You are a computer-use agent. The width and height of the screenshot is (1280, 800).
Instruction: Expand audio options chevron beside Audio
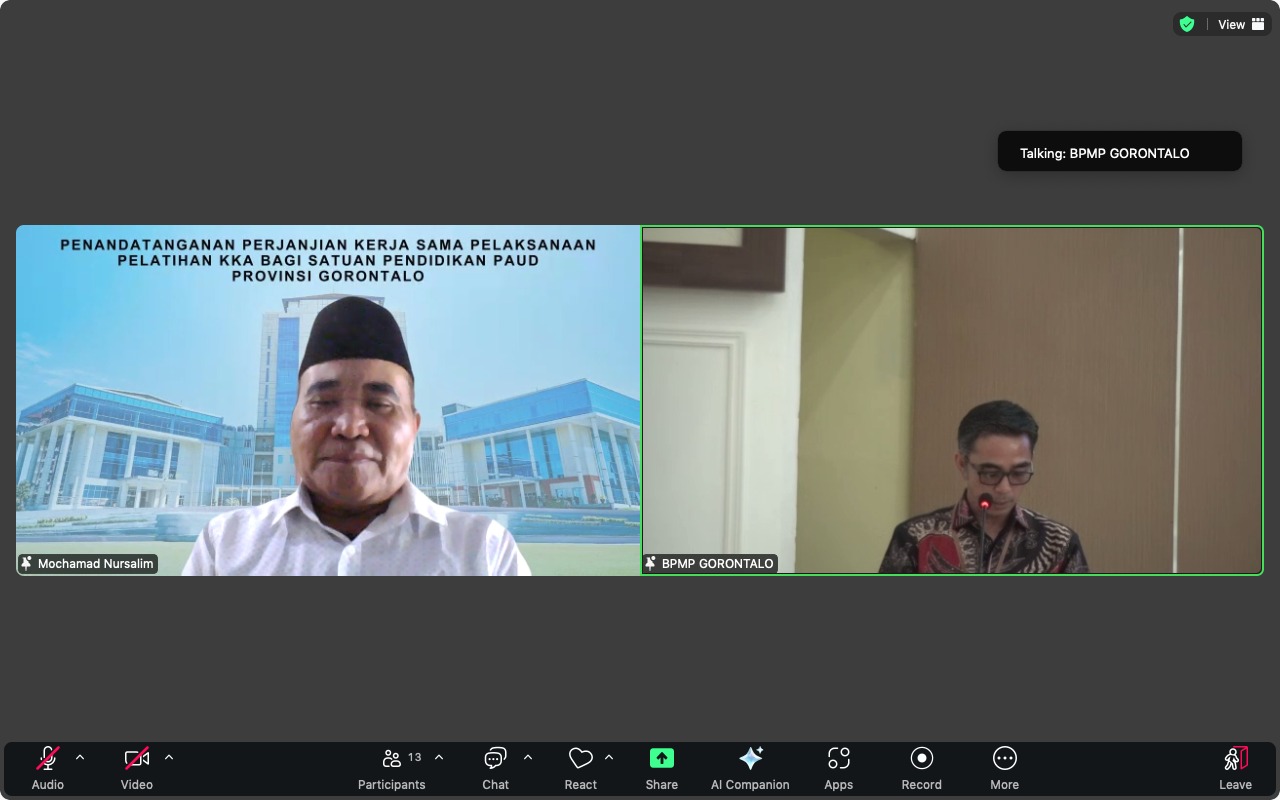pyautogui.click(x=80, y=758)
